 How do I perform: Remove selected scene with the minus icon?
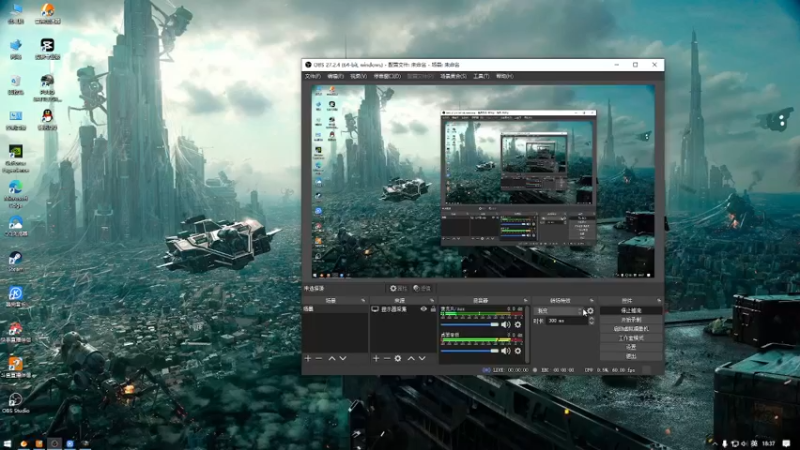(x=319, y=359)
